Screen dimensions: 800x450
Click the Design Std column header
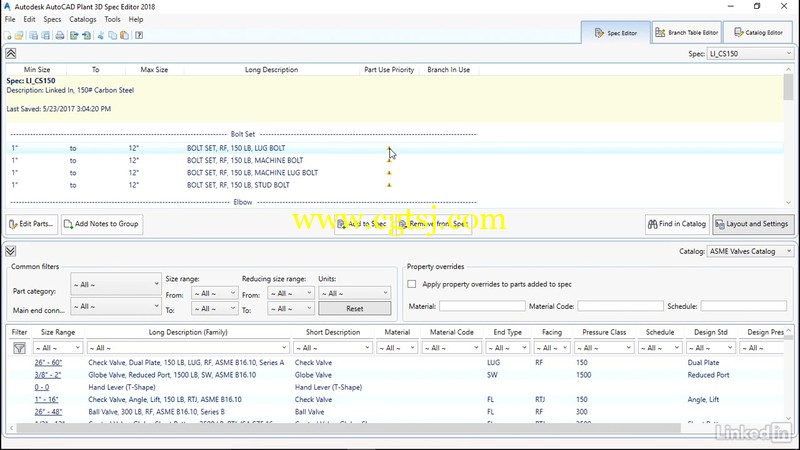click(711, 332)
